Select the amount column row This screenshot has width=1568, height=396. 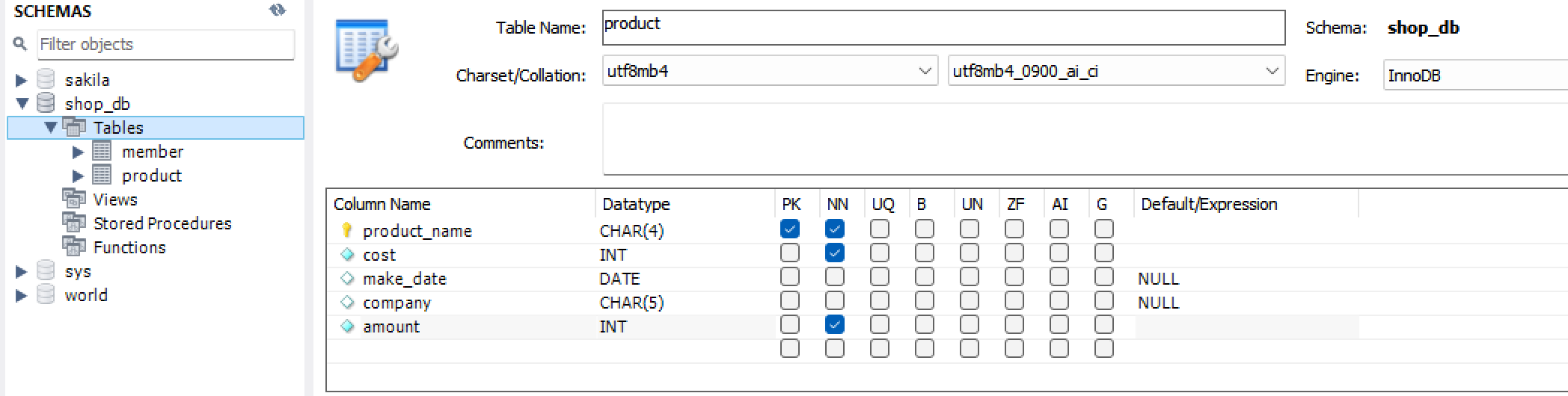point(391,327)
